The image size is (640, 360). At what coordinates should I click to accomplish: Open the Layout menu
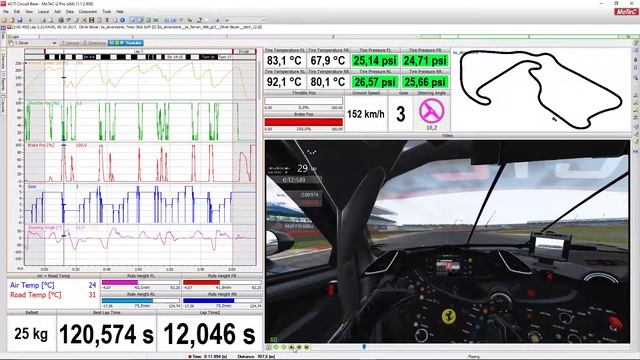(x=43, y=11)
